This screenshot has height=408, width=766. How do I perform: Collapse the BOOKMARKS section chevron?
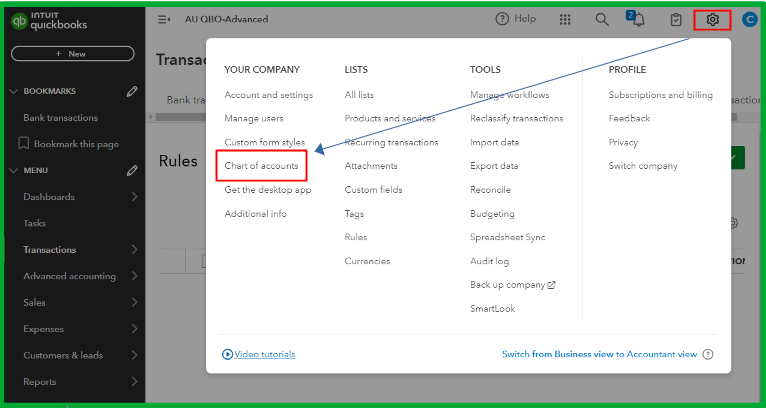(14, 91)
